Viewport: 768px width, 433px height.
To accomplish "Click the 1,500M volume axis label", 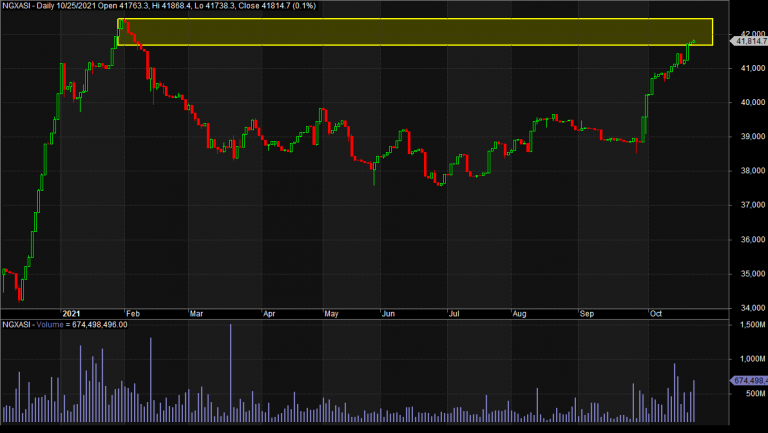I will (x=753, y=325).
